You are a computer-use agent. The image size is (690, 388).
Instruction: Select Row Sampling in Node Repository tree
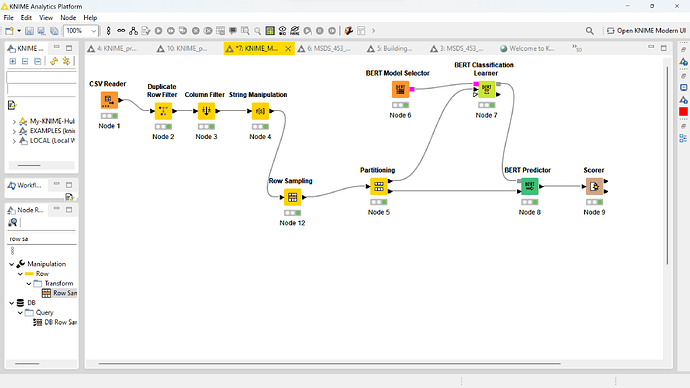tap(60, 293)
